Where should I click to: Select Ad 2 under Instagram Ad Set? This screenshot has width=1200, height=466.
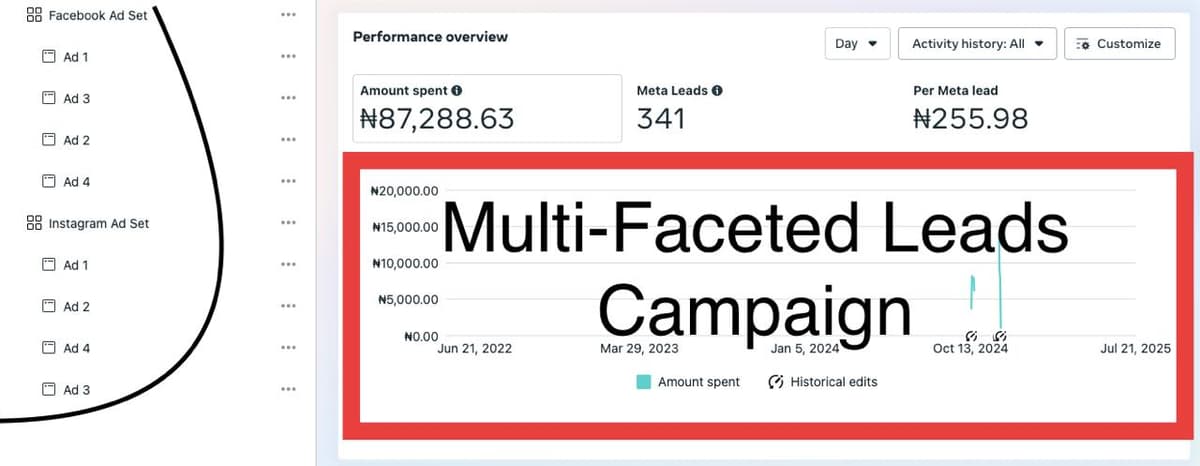click(x=76, y=307)
